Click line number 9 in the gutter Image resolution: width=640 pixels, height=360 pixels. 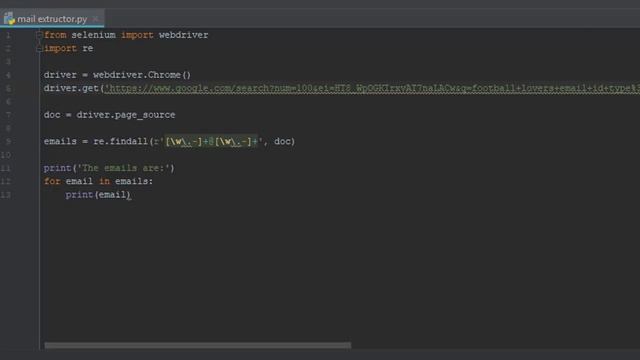pos(8,142)
